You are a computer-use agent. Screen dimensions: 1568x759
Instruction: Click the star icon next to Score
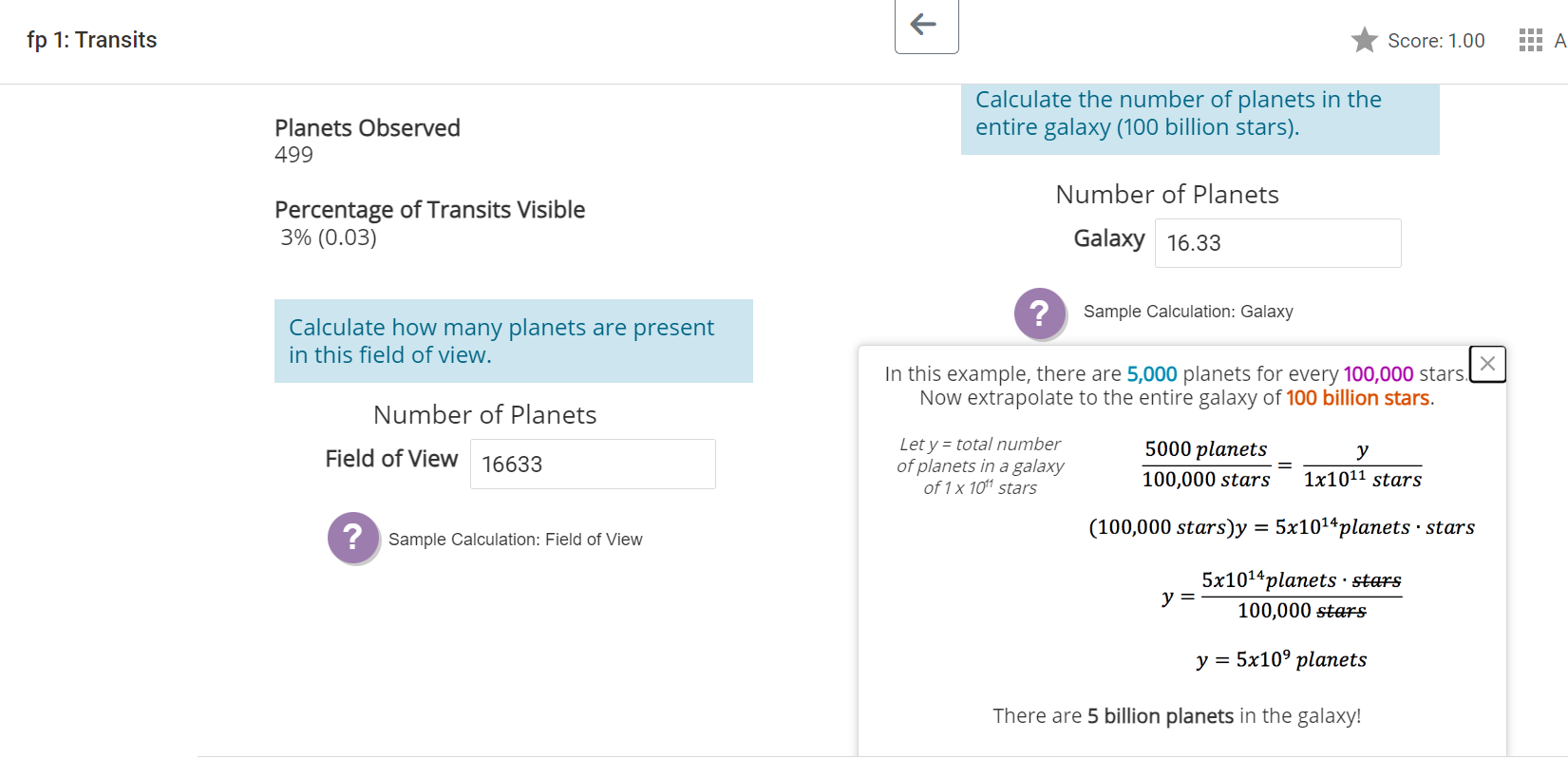point(1365,40)
